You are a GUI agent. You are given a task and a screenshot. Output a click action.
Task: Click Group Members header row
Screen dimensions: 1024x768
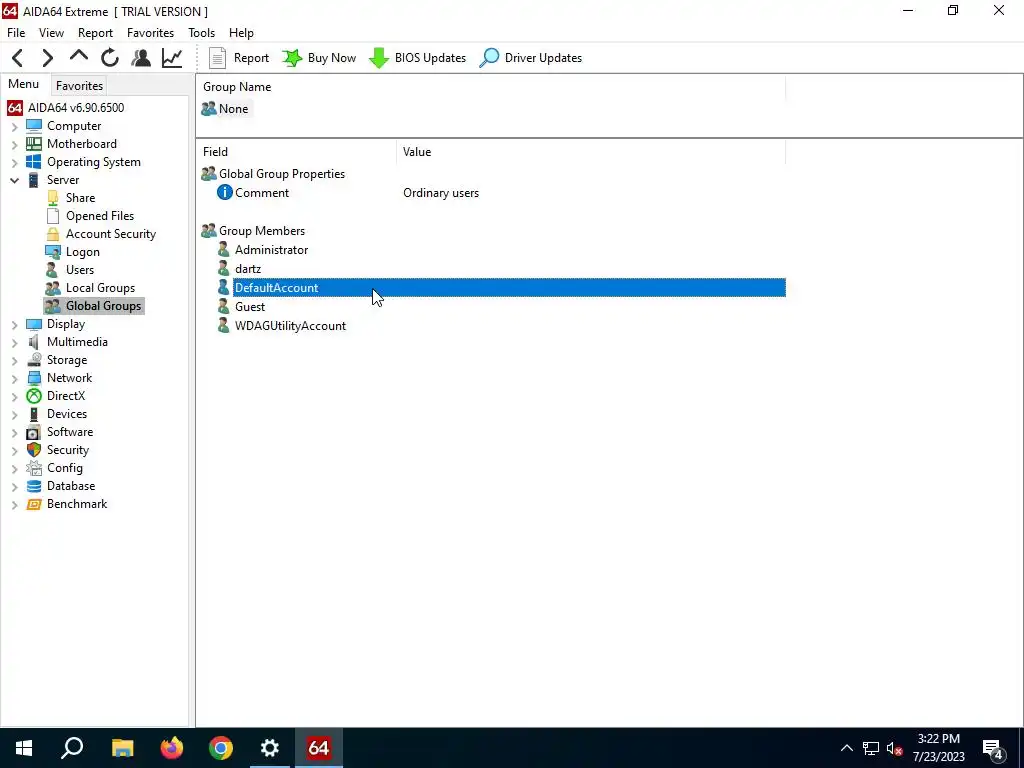click(x=253, y=231)
